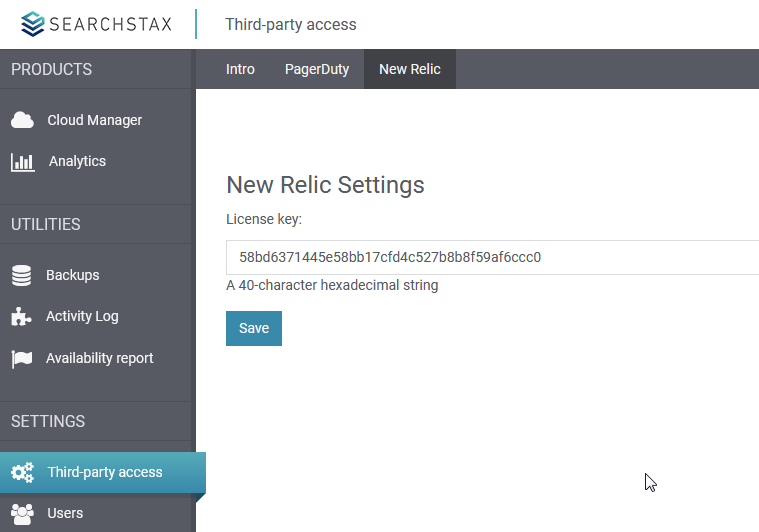Click the 'License key:' label
The width and height of the screenshot is (759, 532).
click(264, 219)
